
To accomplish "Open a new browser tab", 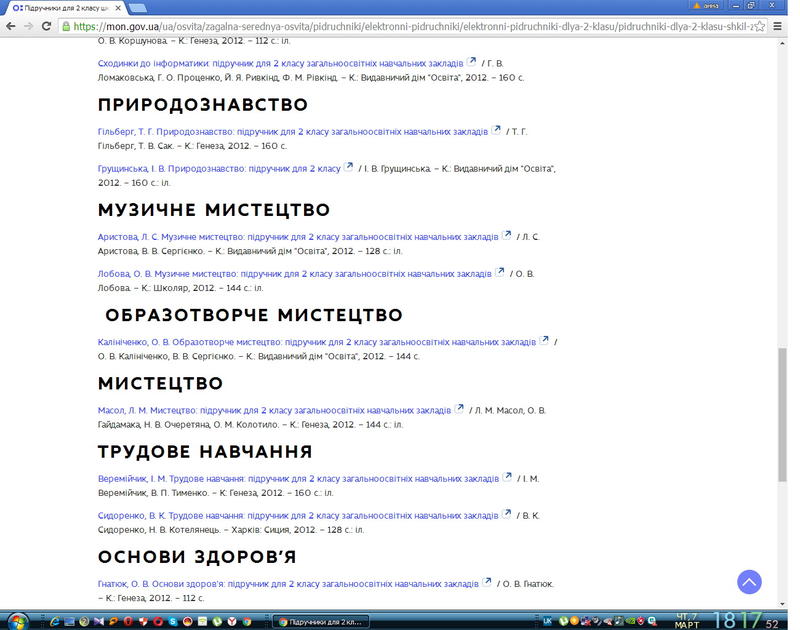I will pyautogui.click(x=137, y=8).
